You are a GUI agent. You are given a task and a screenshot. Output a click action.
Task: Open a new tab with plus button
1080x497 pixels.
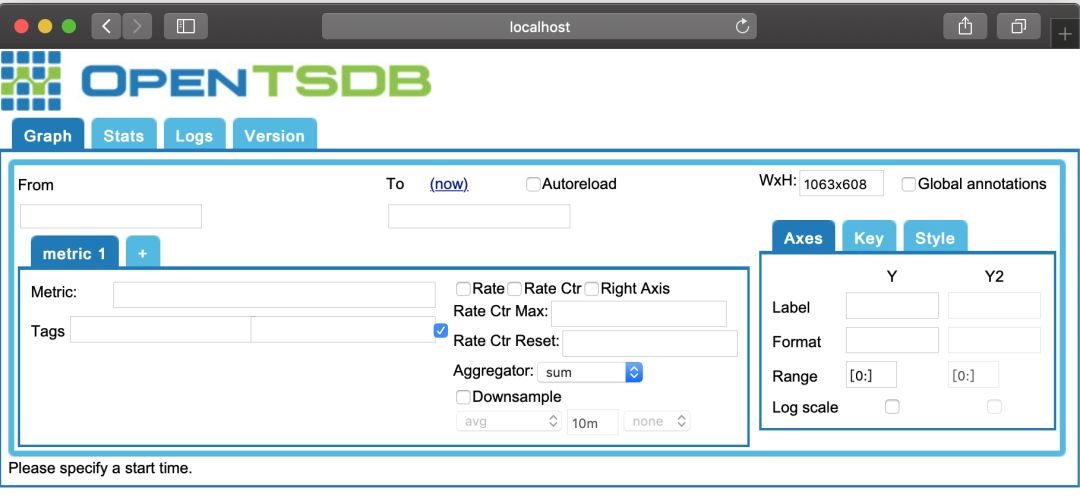tap(1065, 34)
